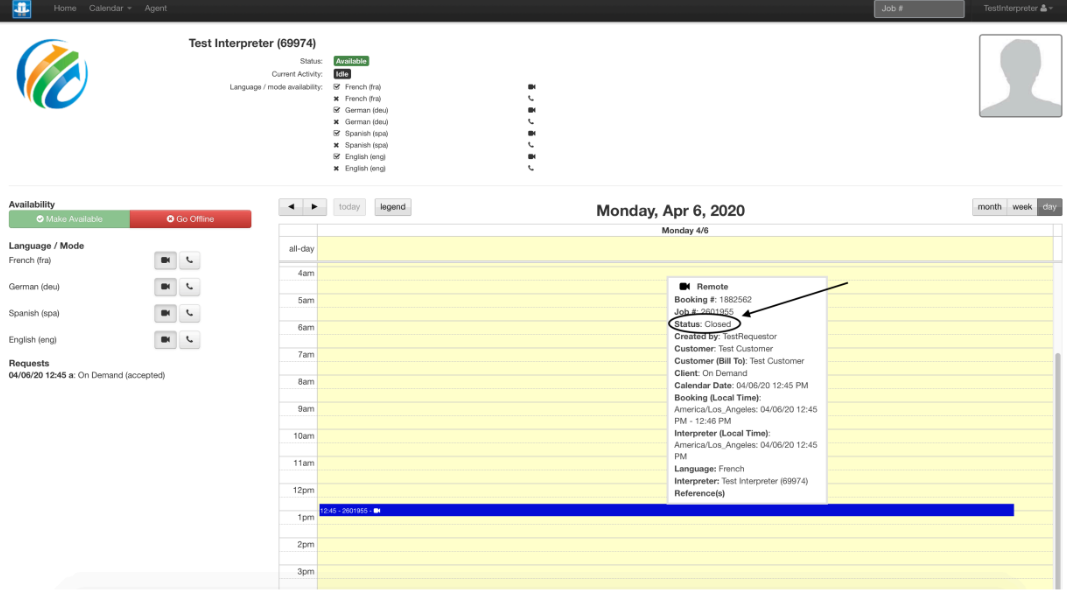Toggle English phone mode button
This screenshot has height=591, width=1067.
(x=189, y=340)
